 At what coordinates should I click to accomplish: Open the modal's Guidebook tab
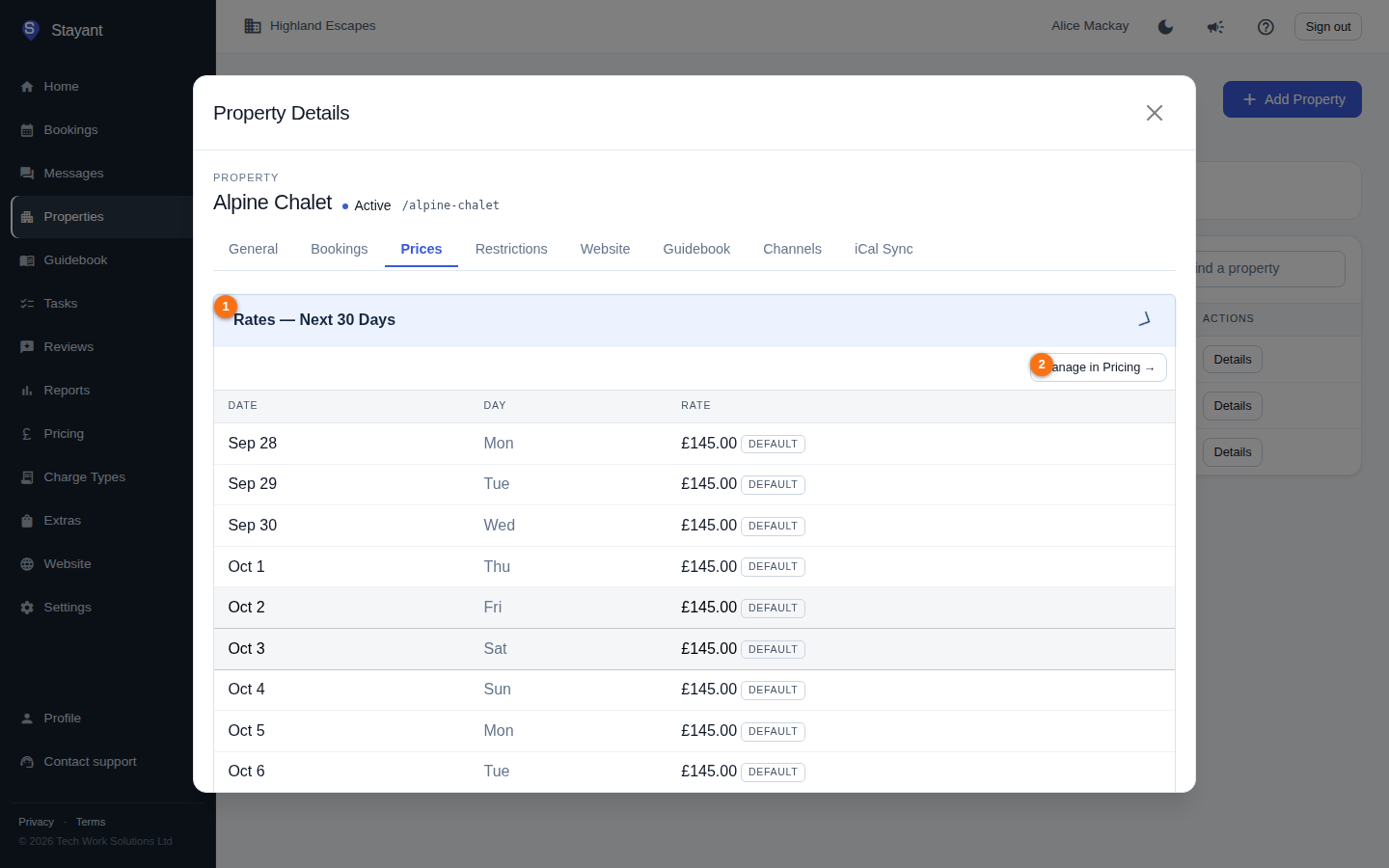pos(696,249)
